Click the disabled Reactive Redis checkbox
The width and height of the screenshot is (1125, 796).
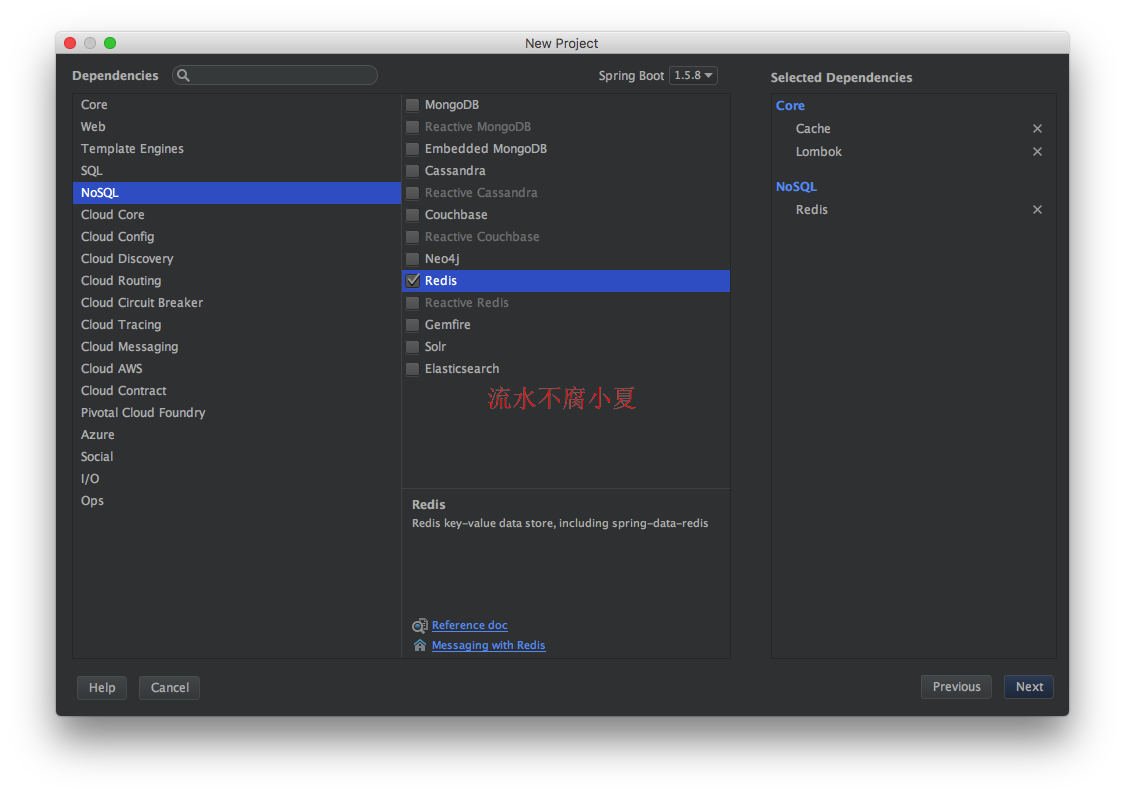pyautogui.click(x=413, y=303)
